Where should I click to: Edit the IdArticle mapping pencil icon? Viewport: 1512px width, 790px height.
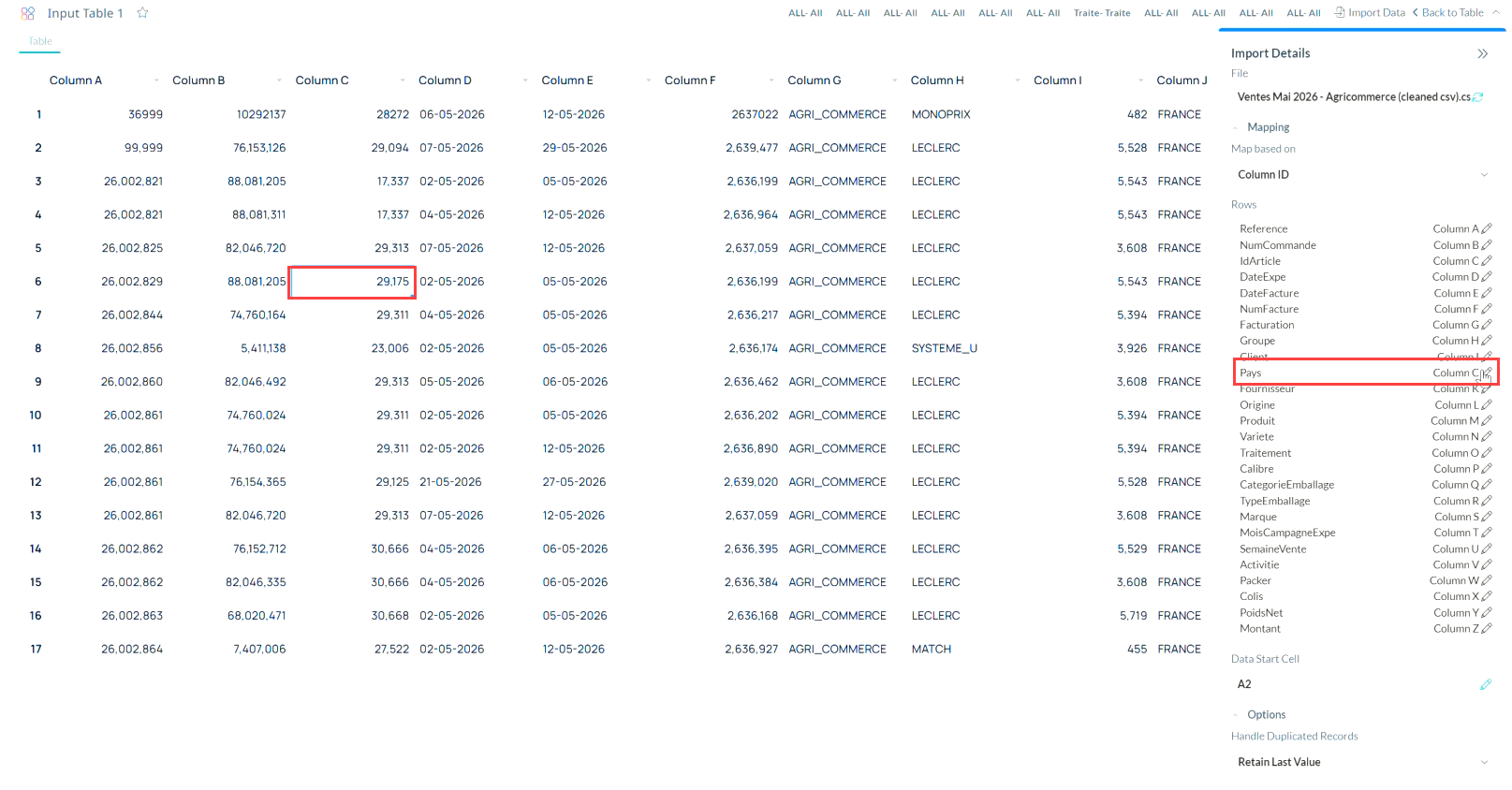pyautogui.click(x=1487, y=261)
